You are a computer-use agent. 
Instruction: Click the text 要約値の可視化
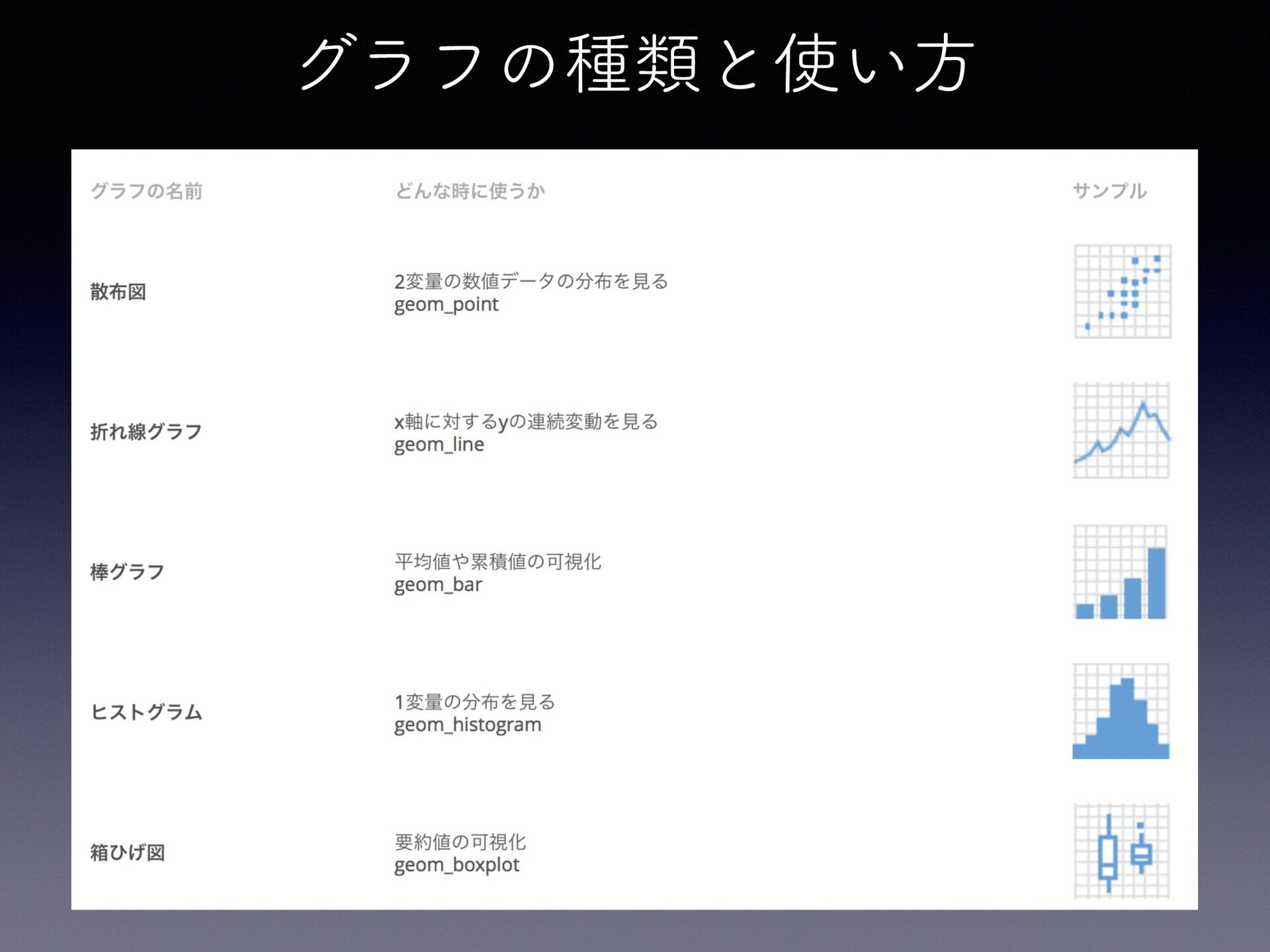tap(460, 842)
